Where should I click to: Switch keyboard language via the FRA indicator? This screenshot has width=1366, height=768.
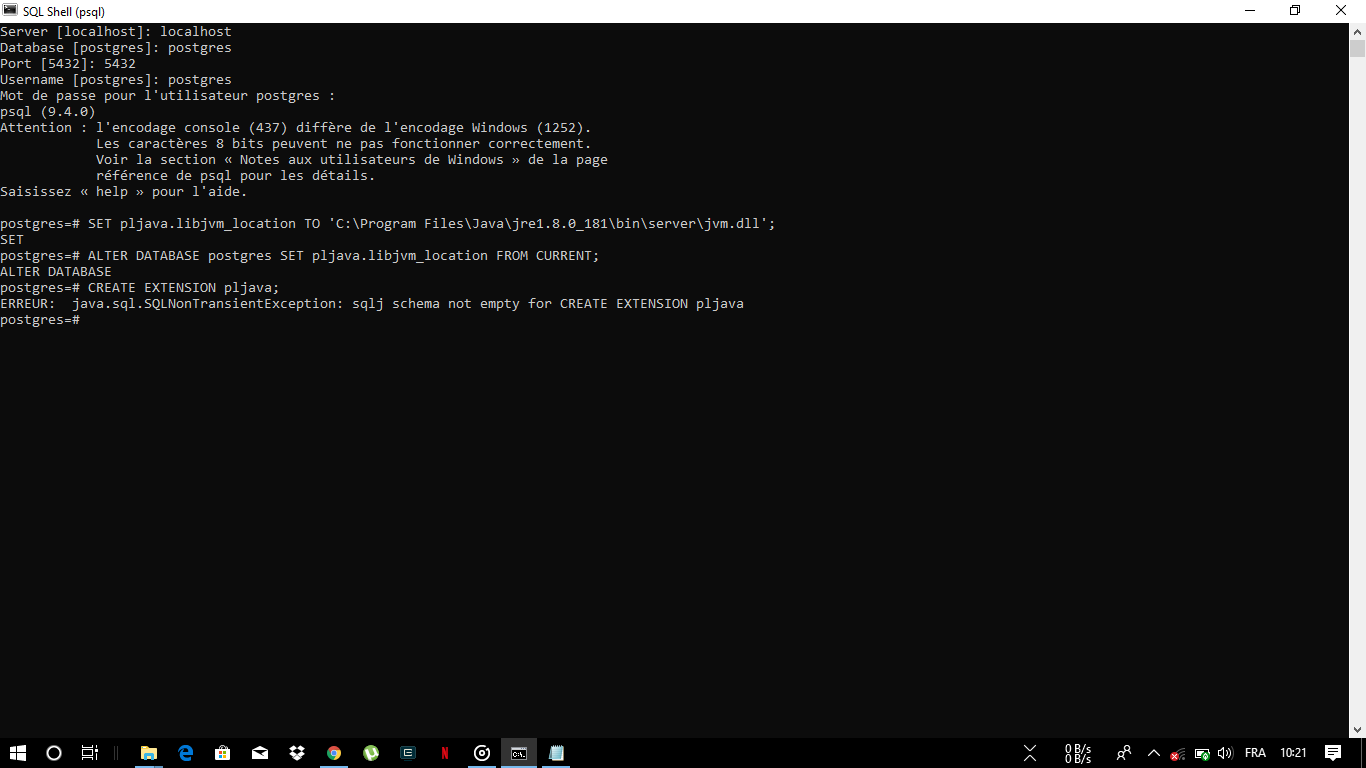pyautogui.click(x=1256, y=753)
